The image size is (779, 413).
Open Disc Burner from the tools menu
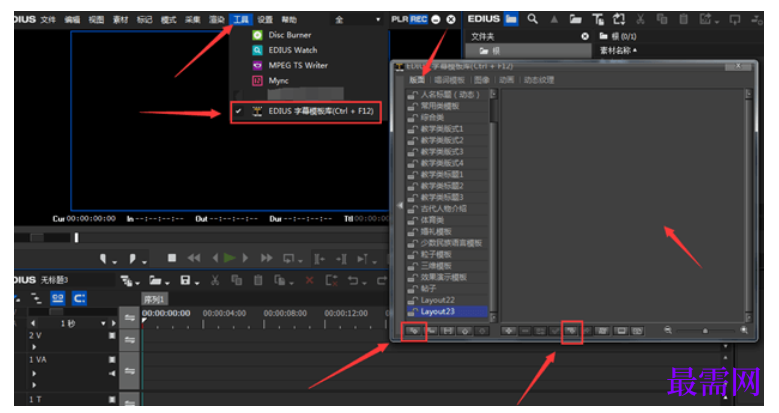click(290, 35)
